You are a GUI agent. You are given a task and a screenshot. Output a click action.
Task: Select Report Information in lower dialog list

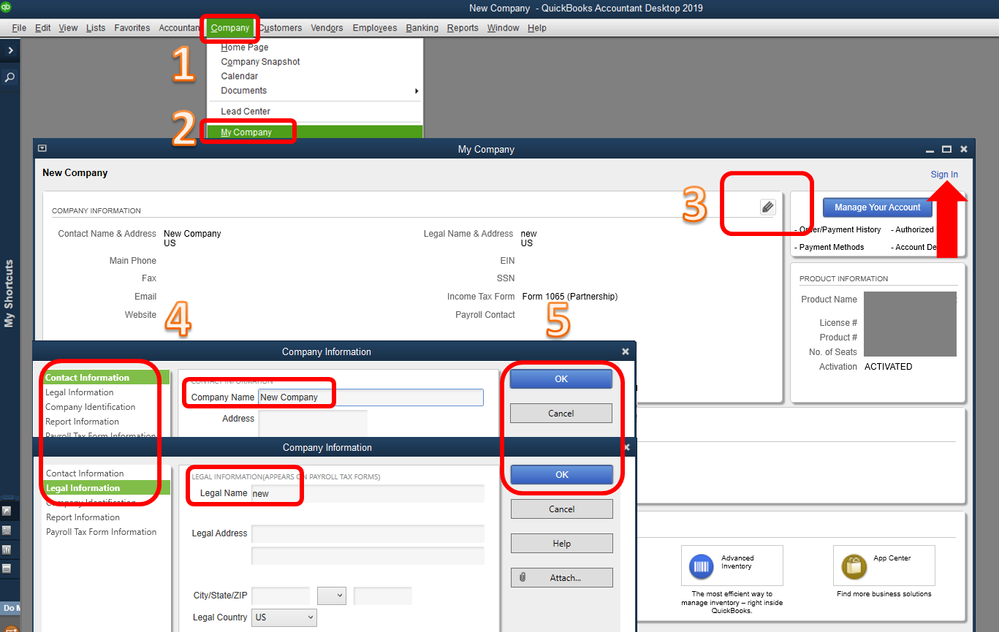tap(83, 517)
